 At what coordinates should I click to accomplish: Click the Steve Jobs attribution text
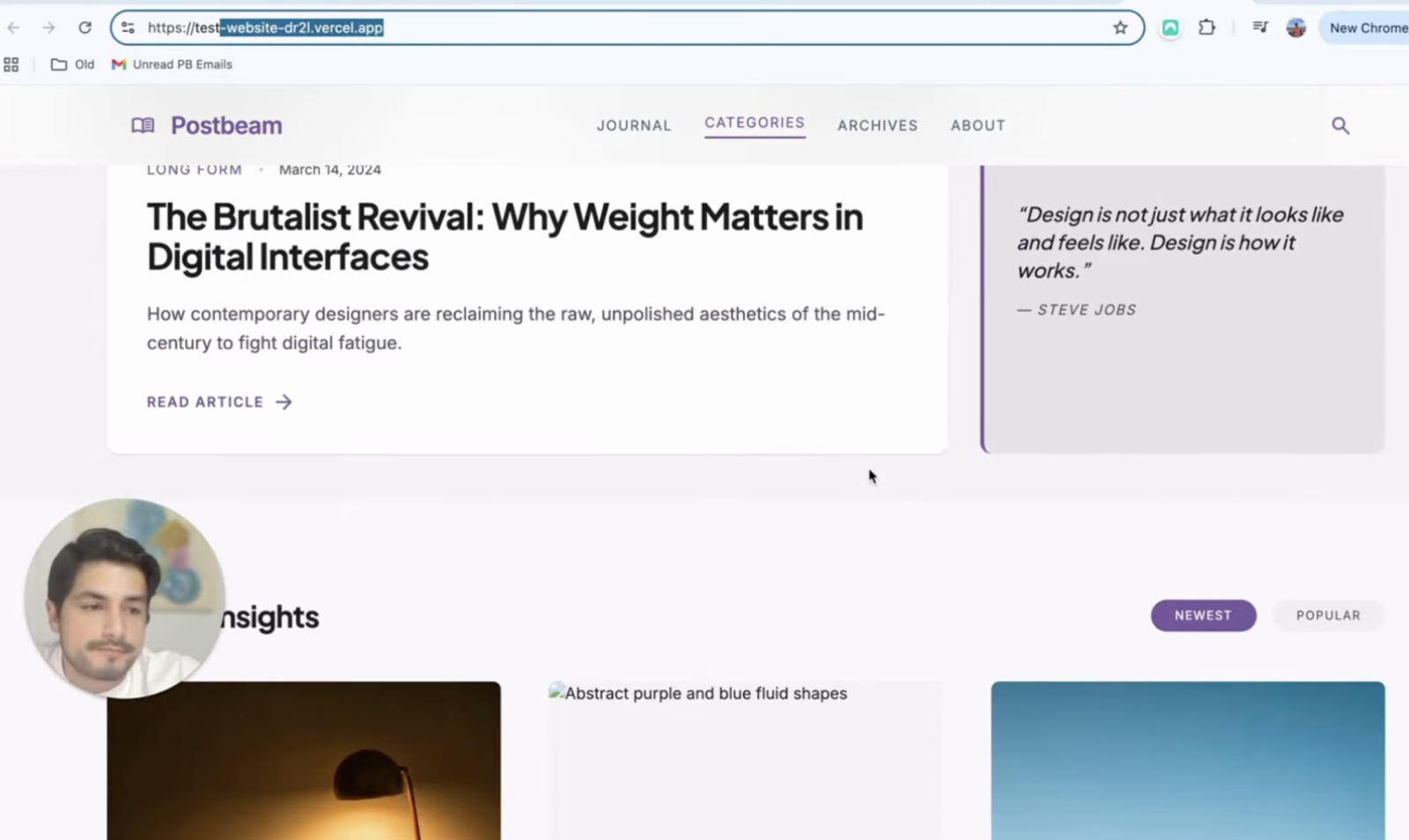1076,310
